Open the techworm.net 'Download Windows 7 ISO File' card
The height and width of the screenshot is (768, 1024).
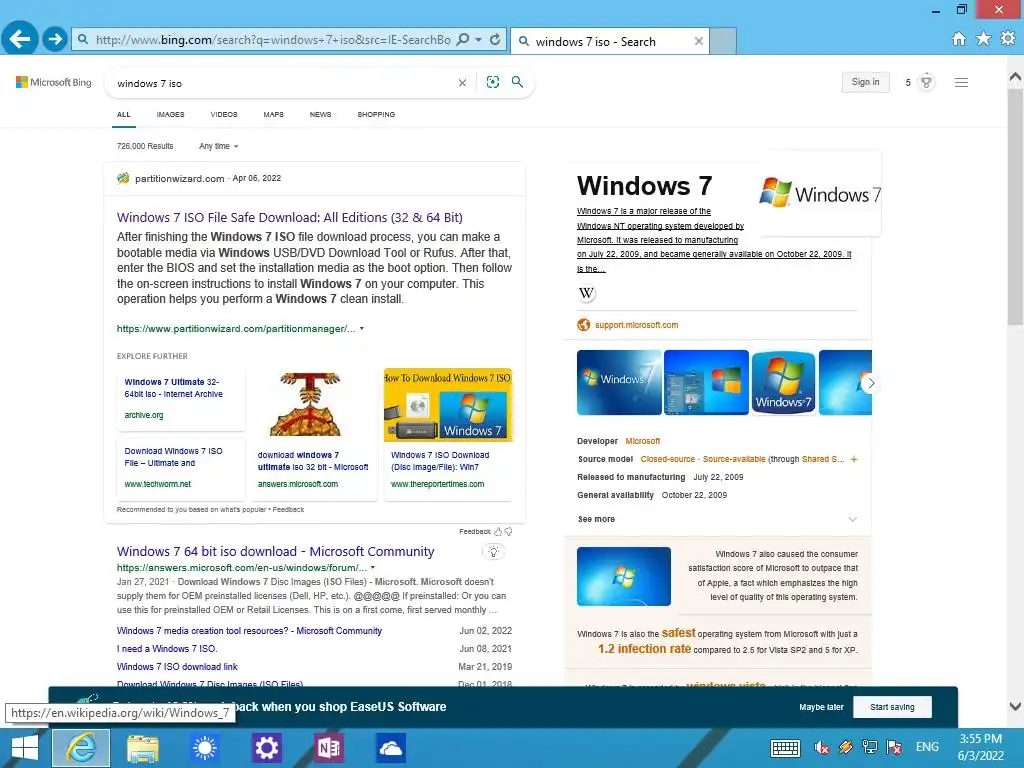pos(181,468)
